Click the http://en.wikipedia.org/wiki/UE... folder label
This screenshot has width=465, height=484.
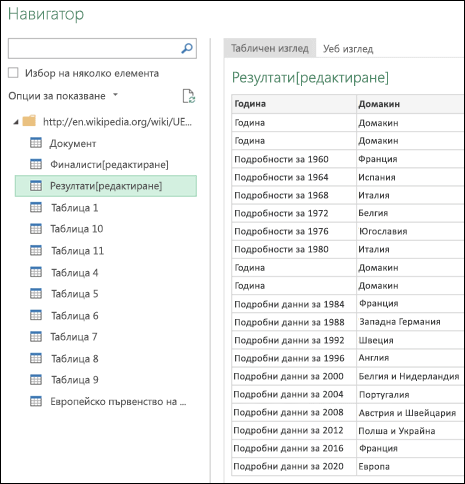pos(117,122)
